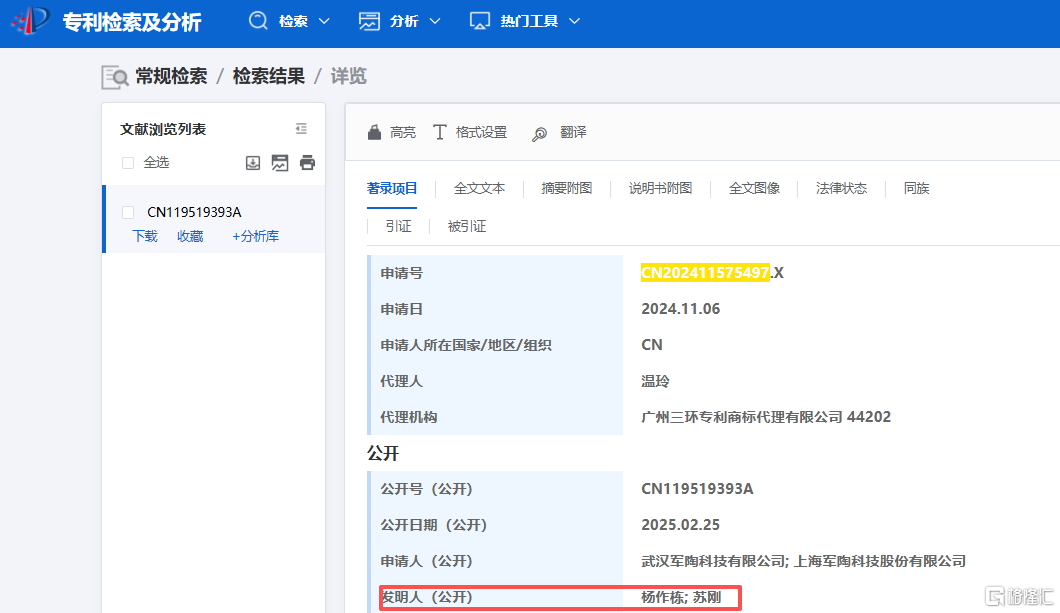Viewport: 1060px width, 613px height.
Task: Select the 同族 tab
Action: [x=917, y=189]
